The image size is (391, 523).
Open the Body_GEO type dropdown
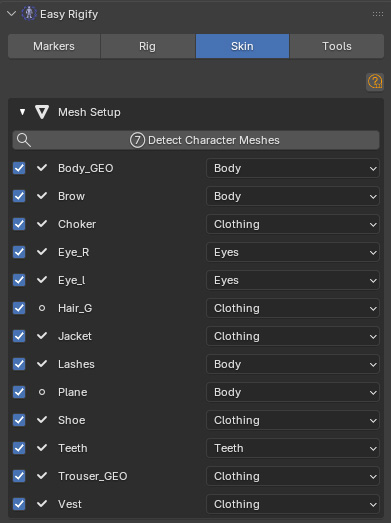pos(293,168)
